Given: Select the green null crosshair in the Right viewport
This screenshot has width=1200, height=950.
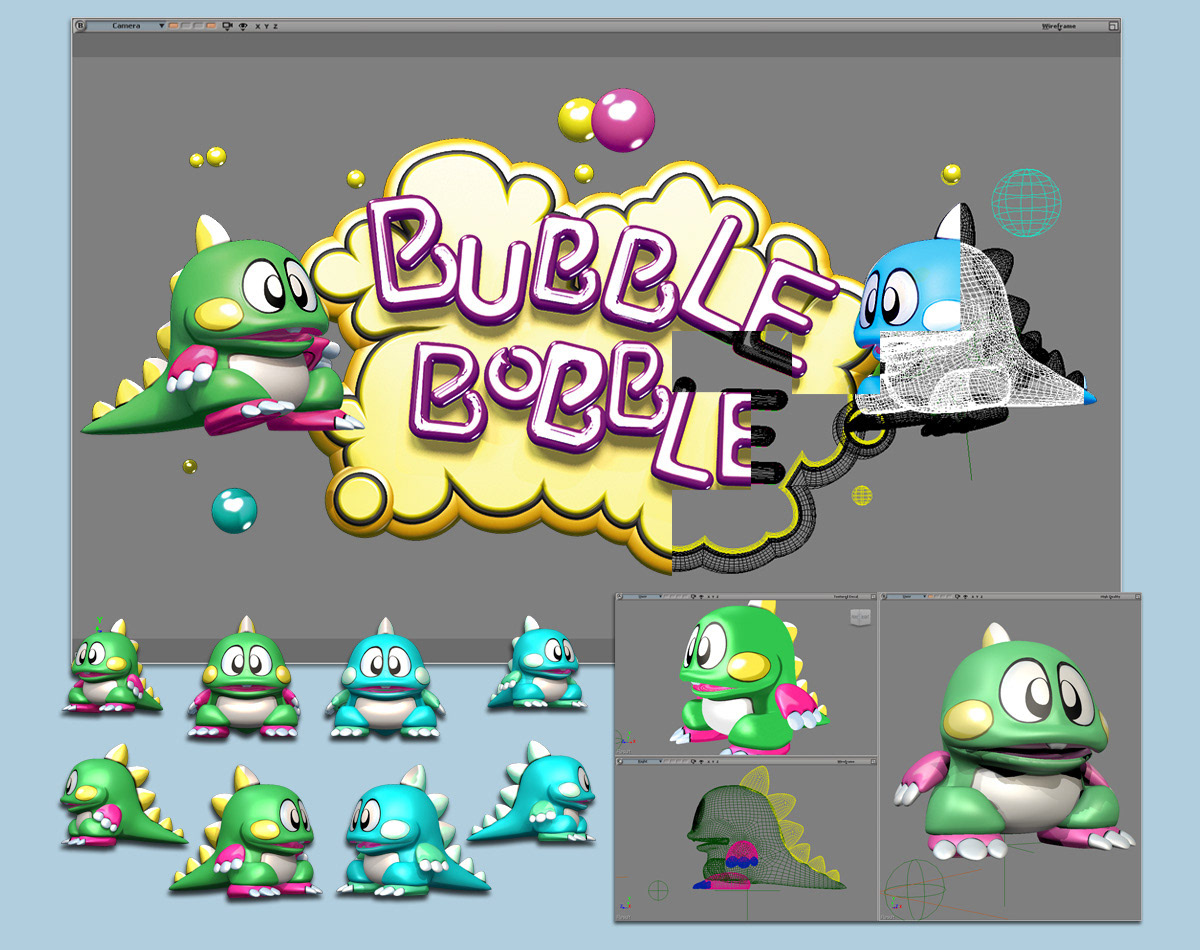Looking at the screenshot, I should (x=658, y=888).
